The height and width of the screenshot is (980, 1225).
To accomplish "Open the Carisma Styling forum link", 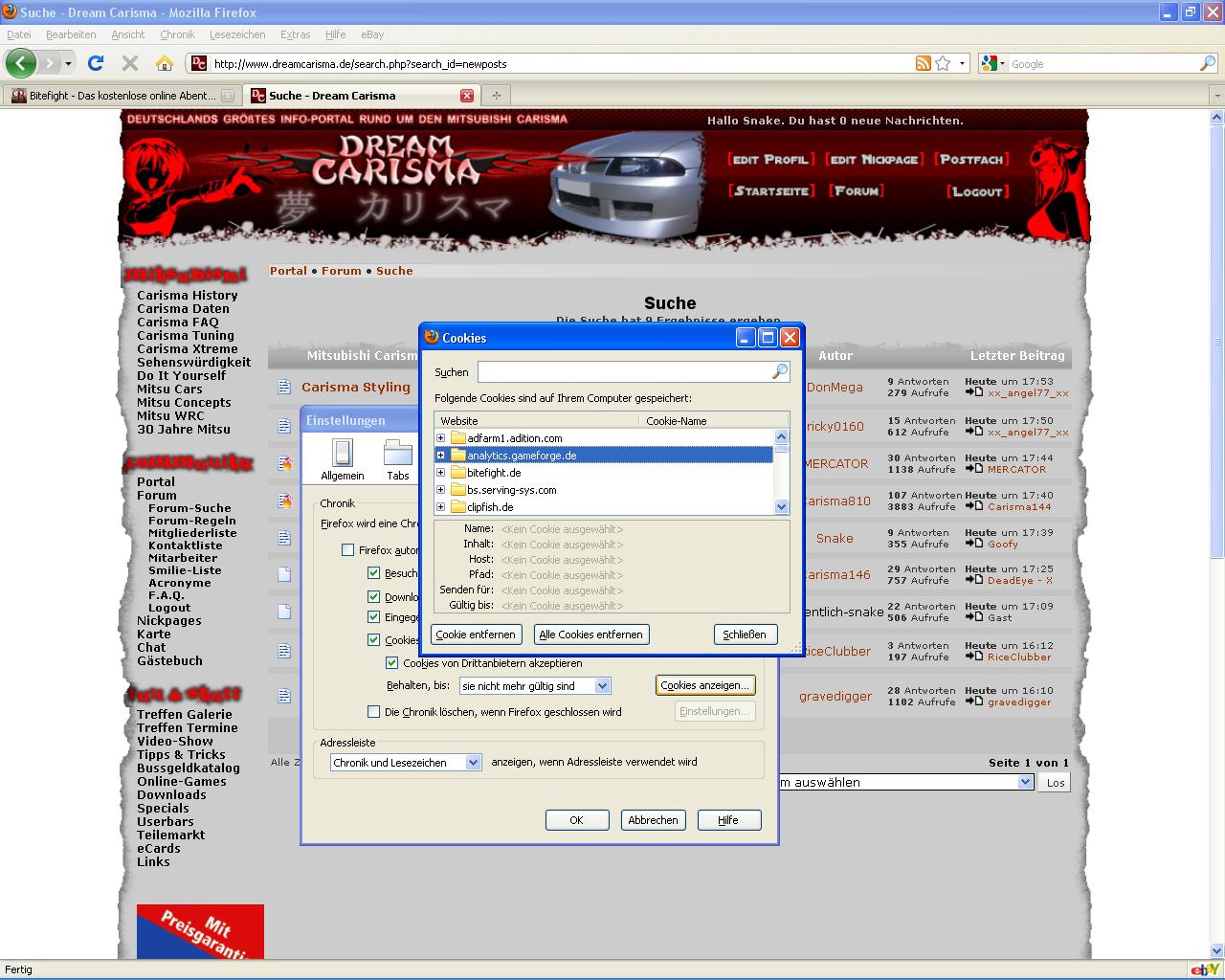I will 356,387.
